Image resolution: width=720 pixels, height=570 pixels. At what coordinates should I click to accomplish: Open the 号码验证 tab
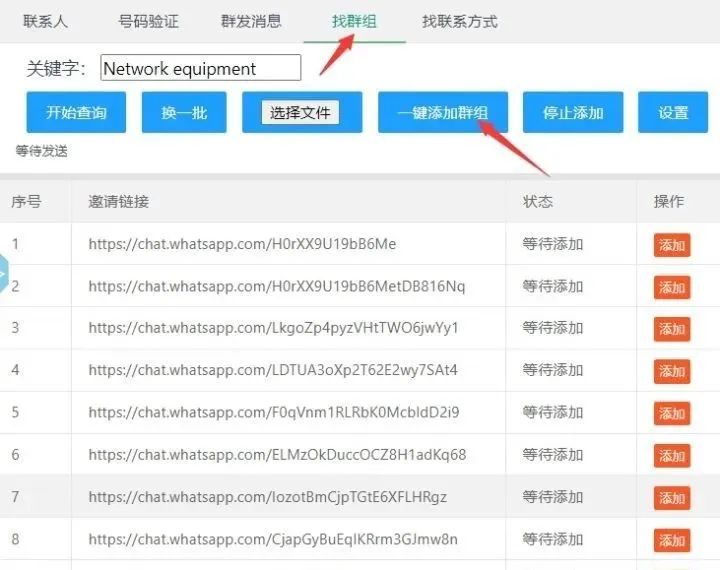tap(148, 21)
